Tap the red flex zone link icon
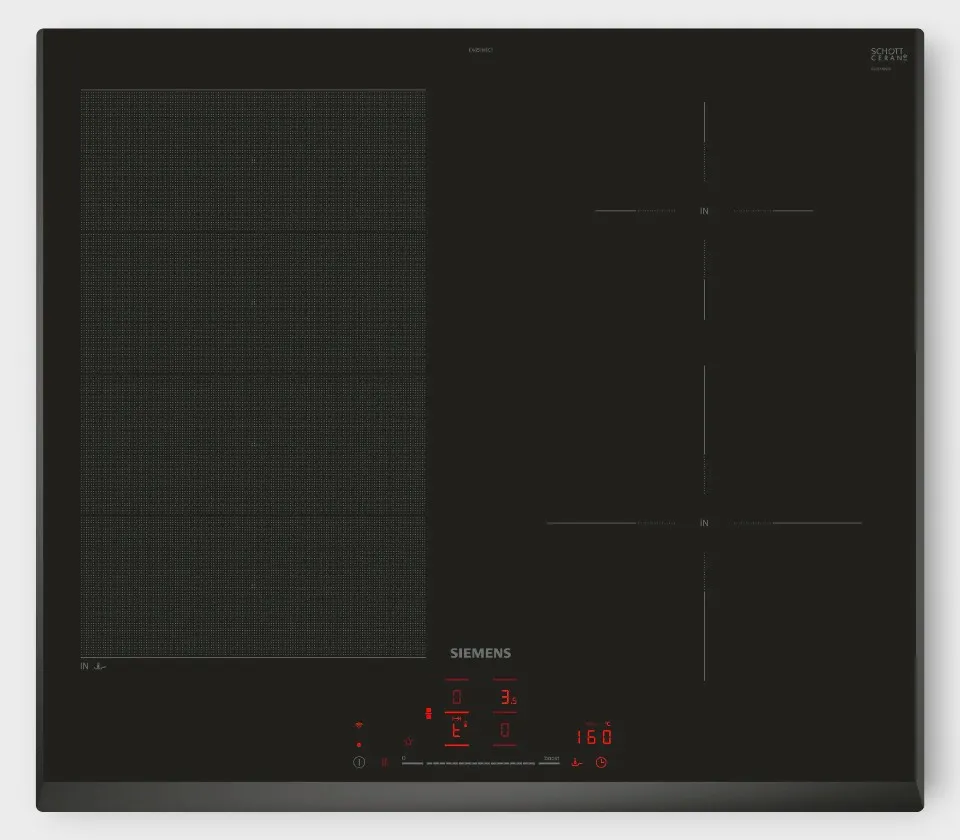The image size is (960, 840). pyautogui.click(x=429, y=714)
